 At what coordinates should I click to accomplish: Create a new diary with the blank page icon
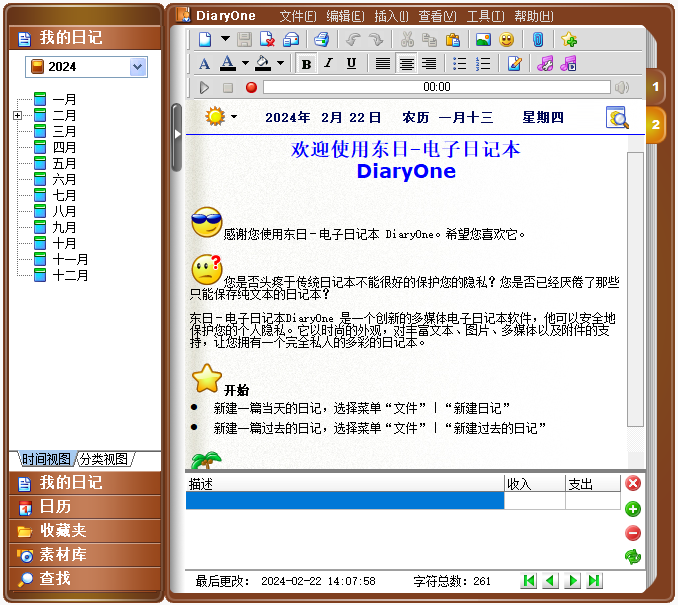tap(205, 39)
